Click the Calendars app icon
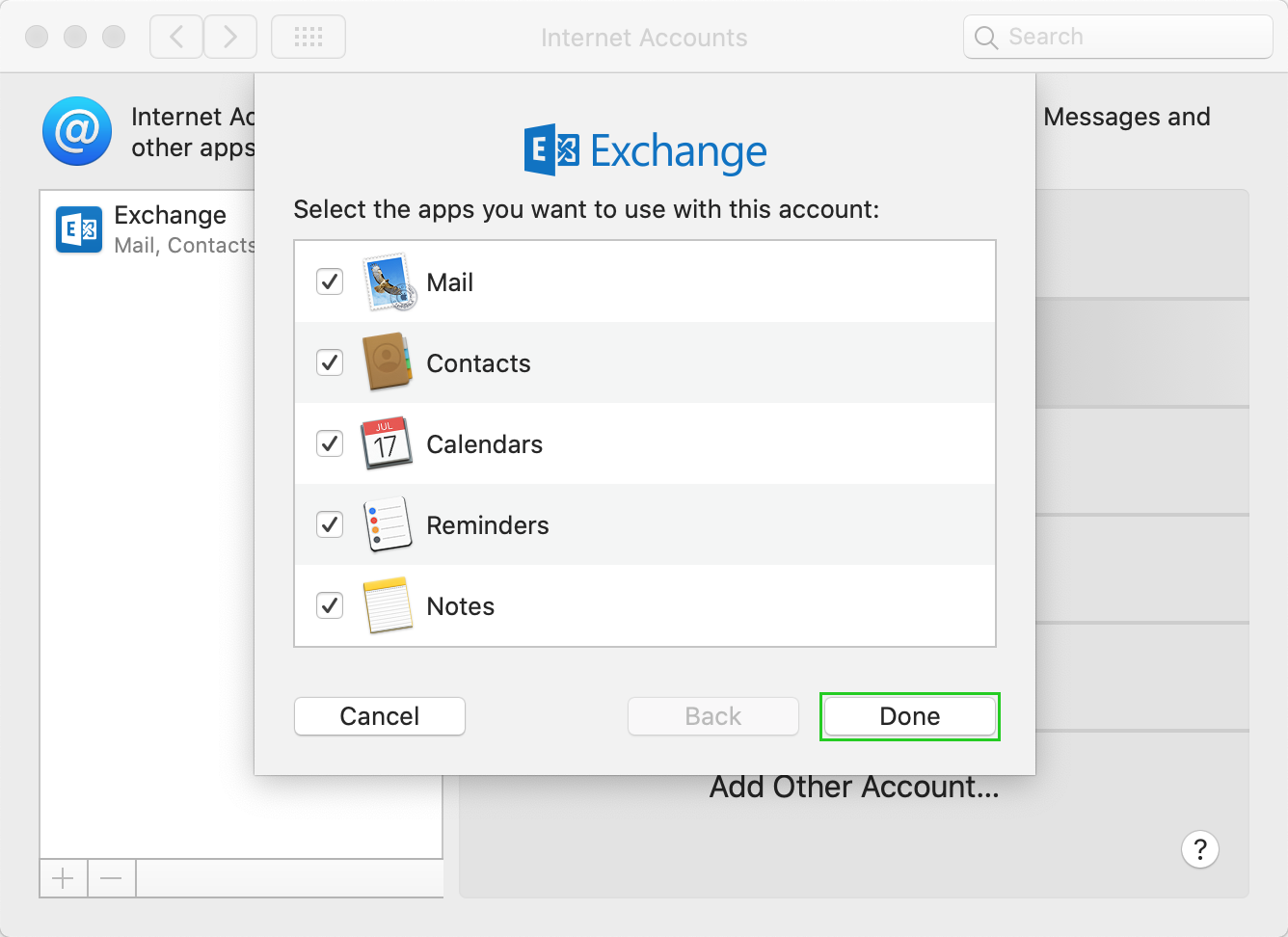 coord(387,443)
